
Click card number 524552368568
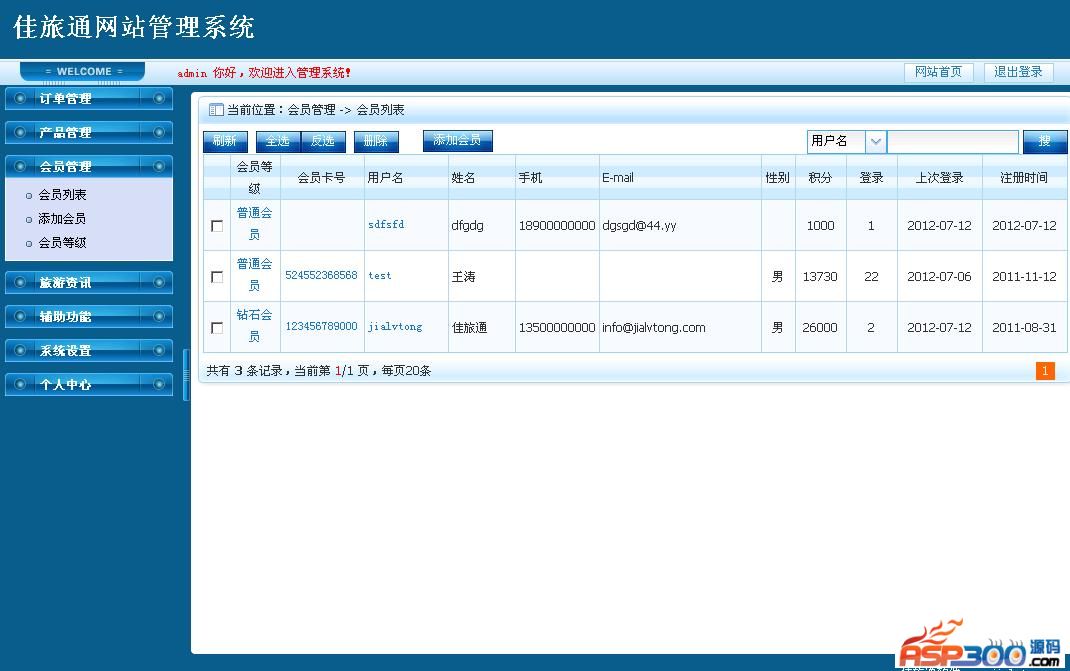pyautogui.click(x=321, y=275)
